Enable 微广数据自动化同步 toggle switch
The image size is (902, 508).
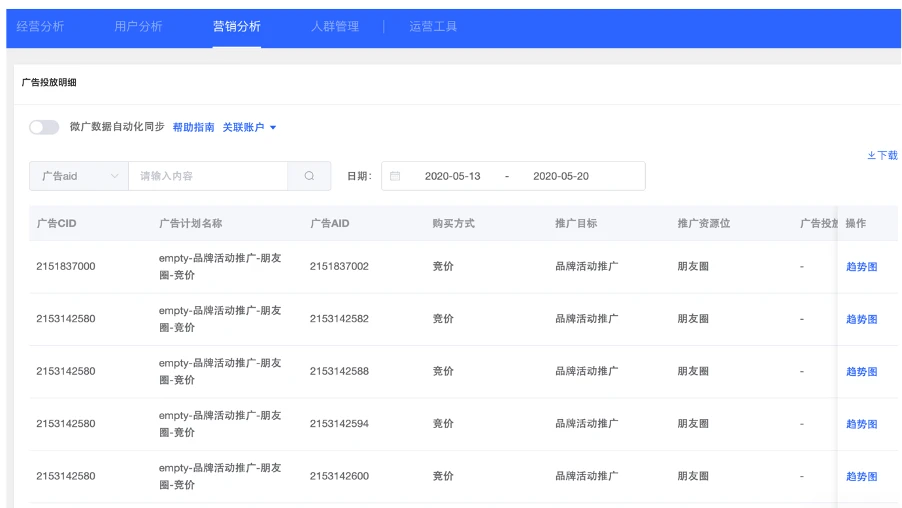pyautogui.click(x=44, y=127)
